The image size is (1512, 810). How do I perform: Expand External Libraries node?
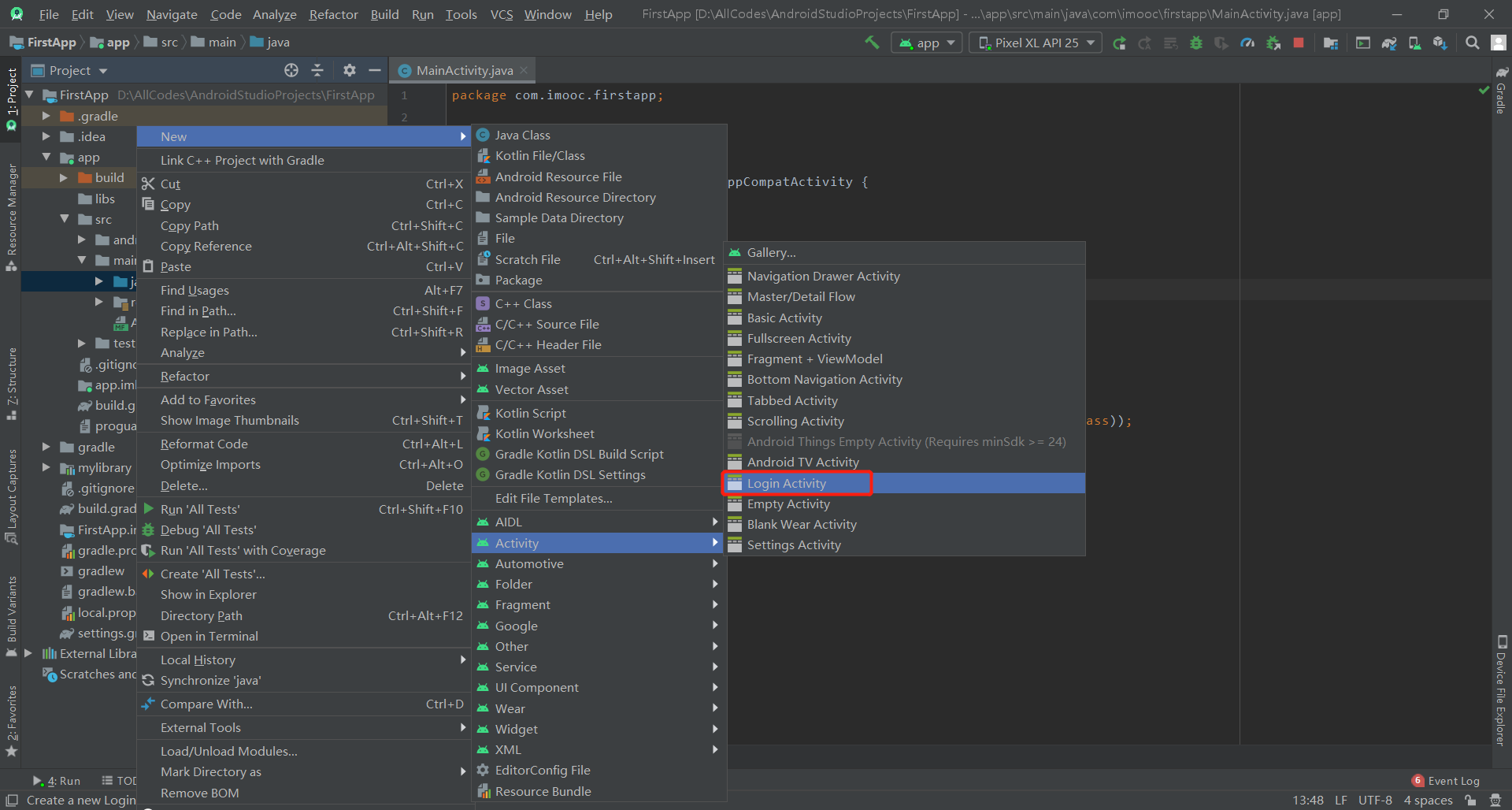[28, 653]
